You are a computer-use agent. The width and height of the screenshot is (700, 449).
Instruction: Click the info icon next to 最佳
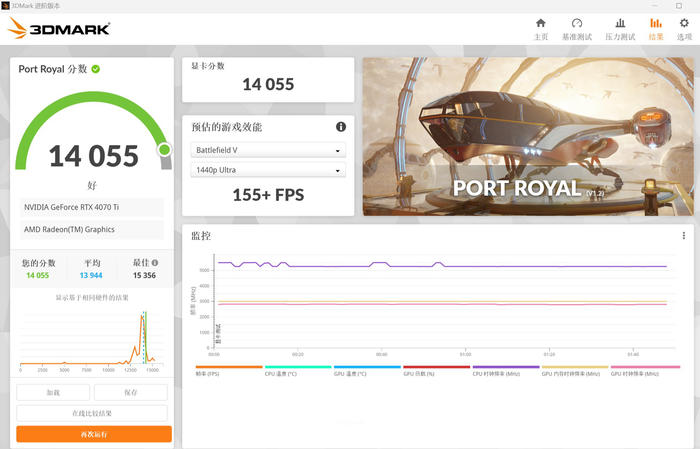click(152, 262)
